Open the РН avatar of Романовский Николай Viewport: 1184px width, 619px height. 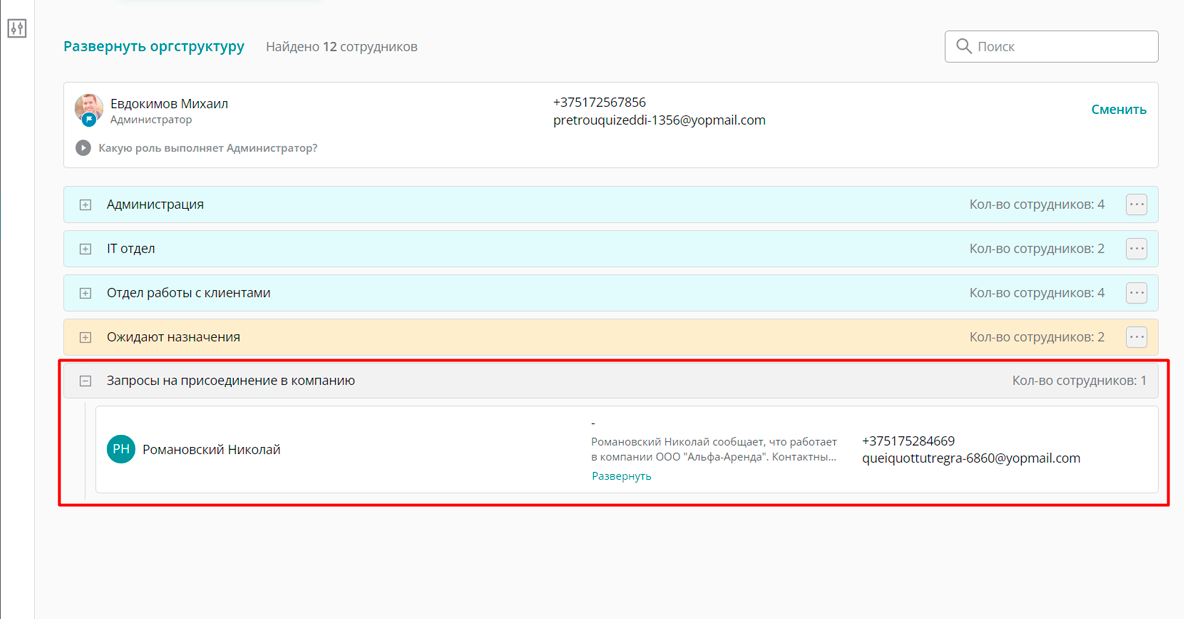pos(121,449)
